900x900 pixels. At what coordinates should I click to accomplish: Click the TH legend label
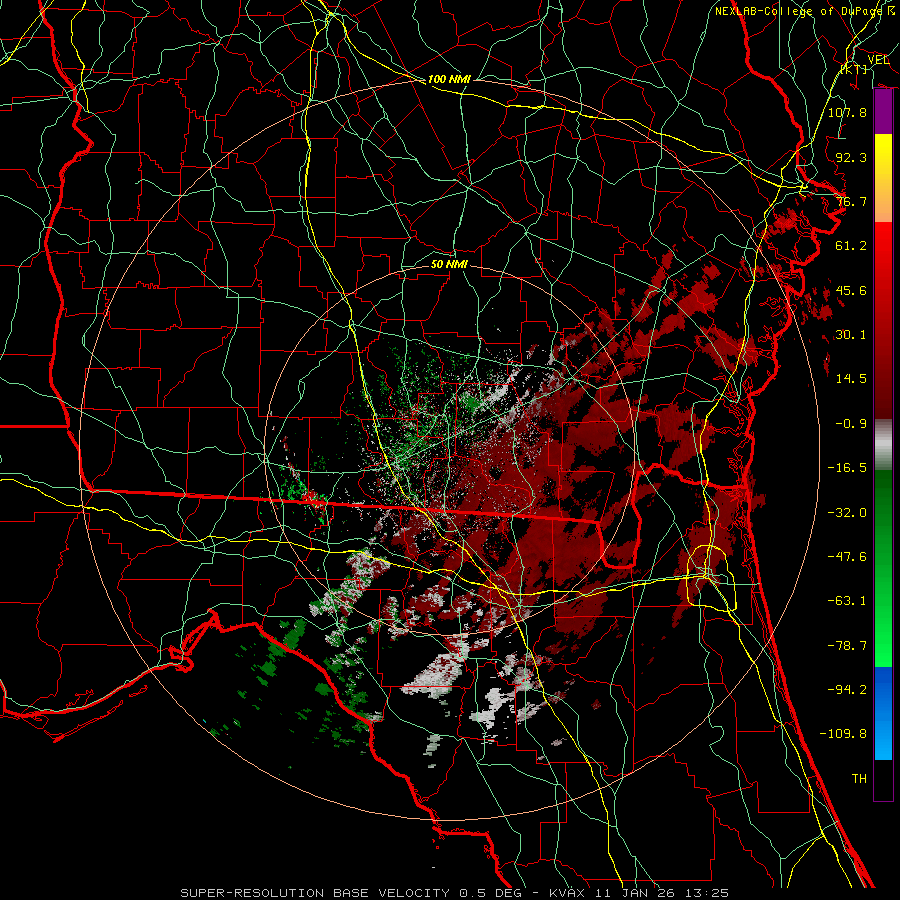tap(859, 779)
